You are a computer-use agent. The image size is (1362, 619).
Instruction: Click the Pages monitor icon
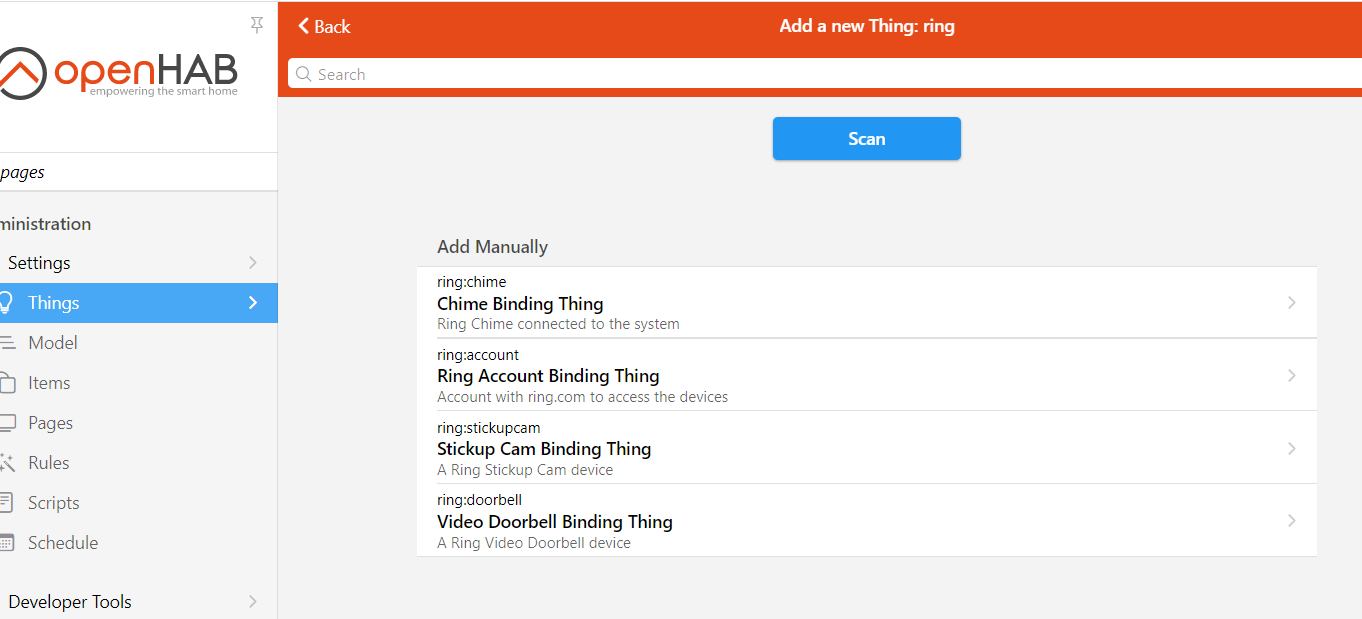click(7, 423)
